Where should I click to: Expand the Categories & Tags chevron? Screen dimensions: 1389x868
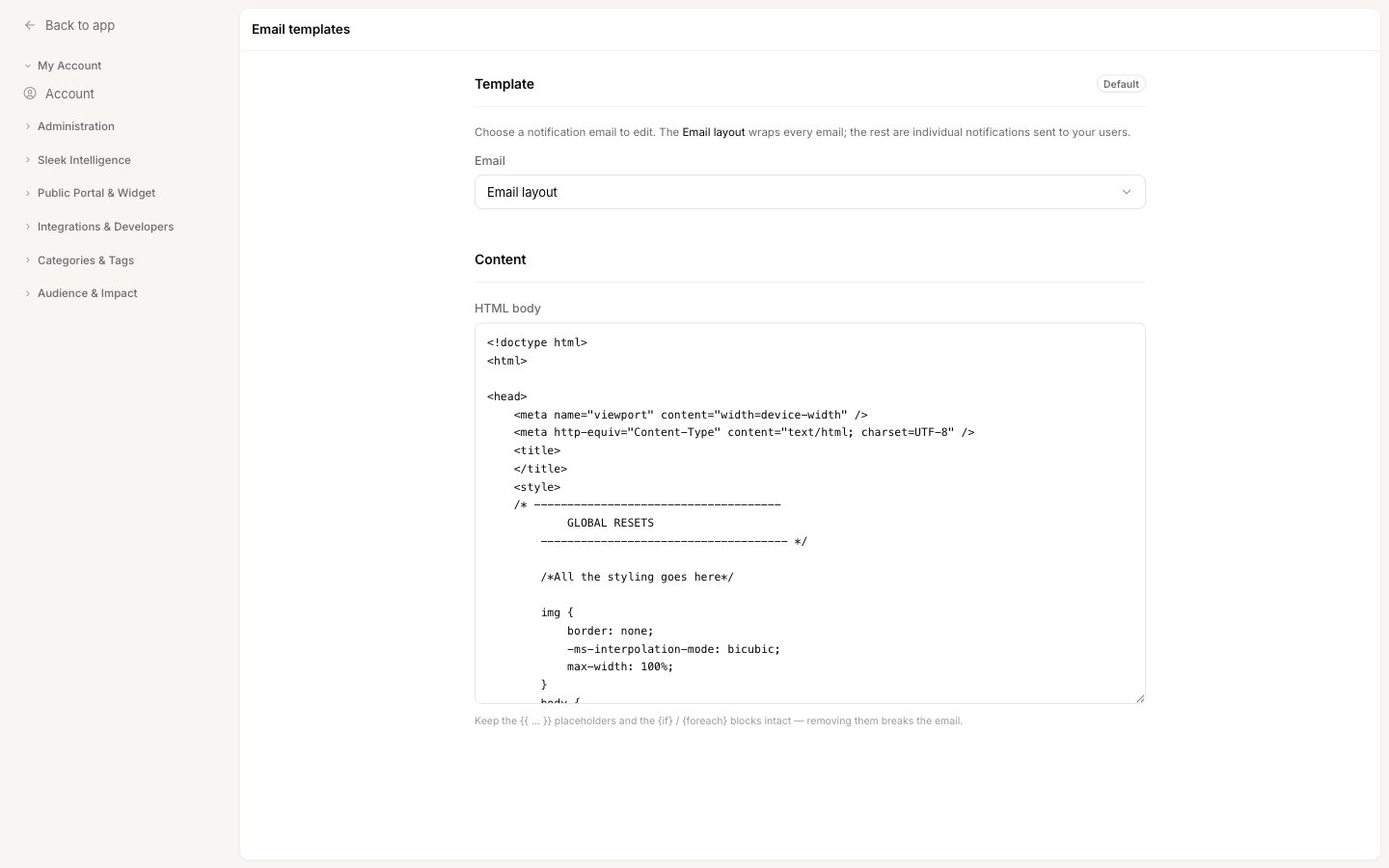tap(28, 260)
